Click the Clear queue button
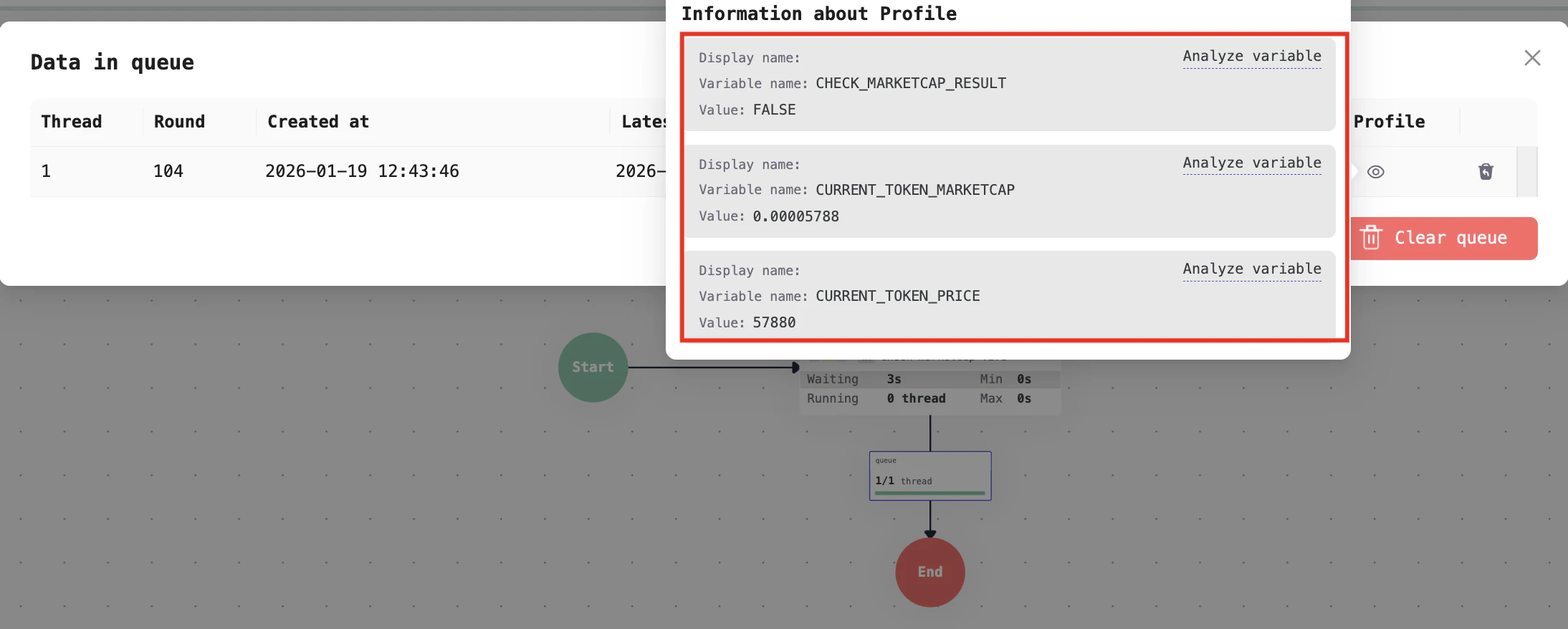 [x=1444, y=238]
